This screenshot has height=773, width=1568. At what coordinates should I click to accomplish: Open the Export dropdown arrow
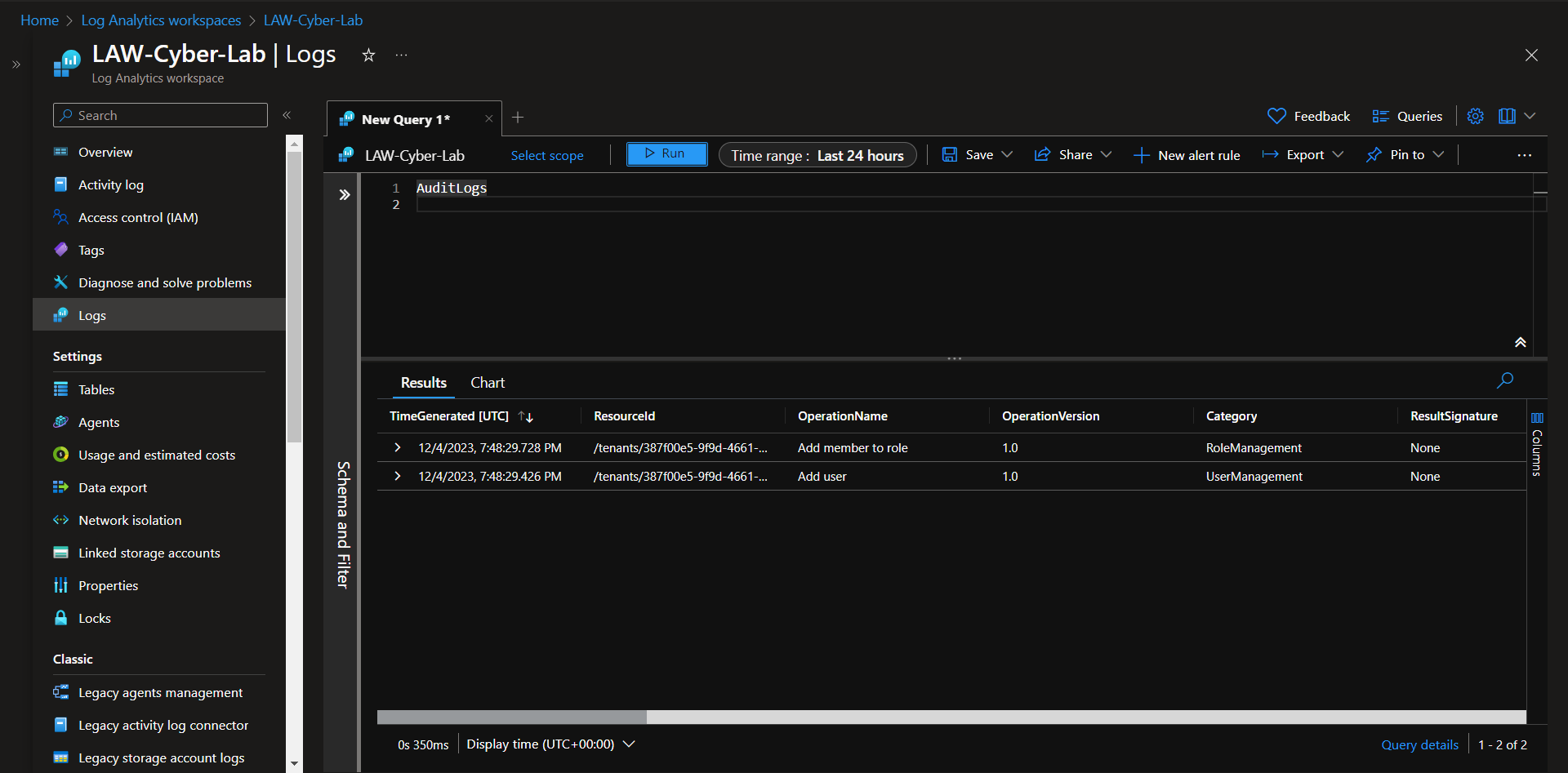(1338, 154)
